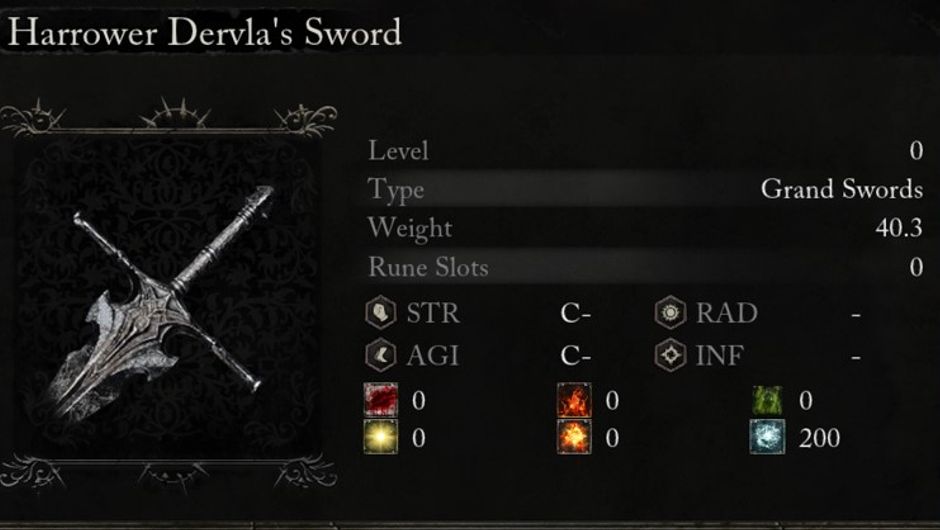
Task: Select the Level stat row
Action: [x=645, y=151]
